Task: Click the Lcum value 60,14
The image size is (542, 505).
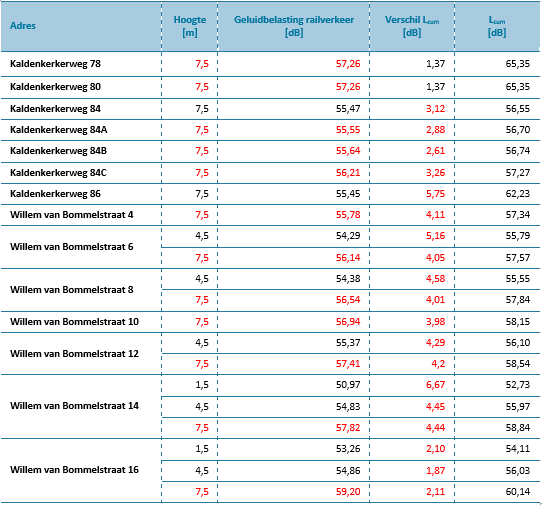Action: tap(518, 492)
